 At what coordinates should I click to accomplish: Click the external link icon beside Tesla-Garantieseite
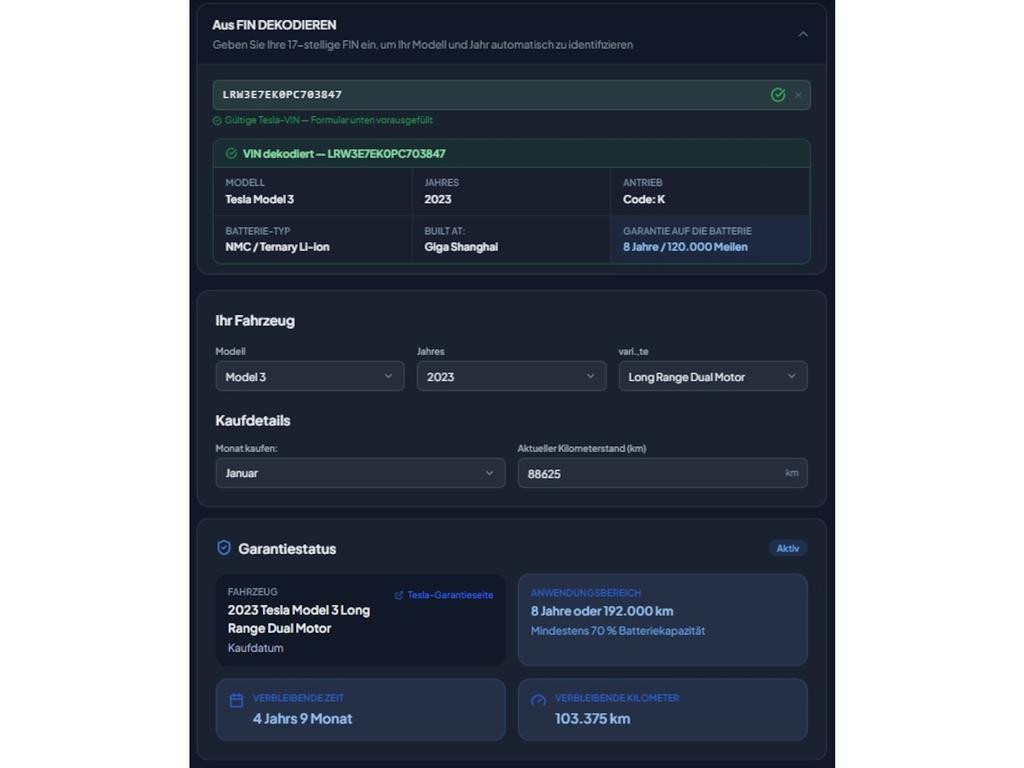click(398, 595)
